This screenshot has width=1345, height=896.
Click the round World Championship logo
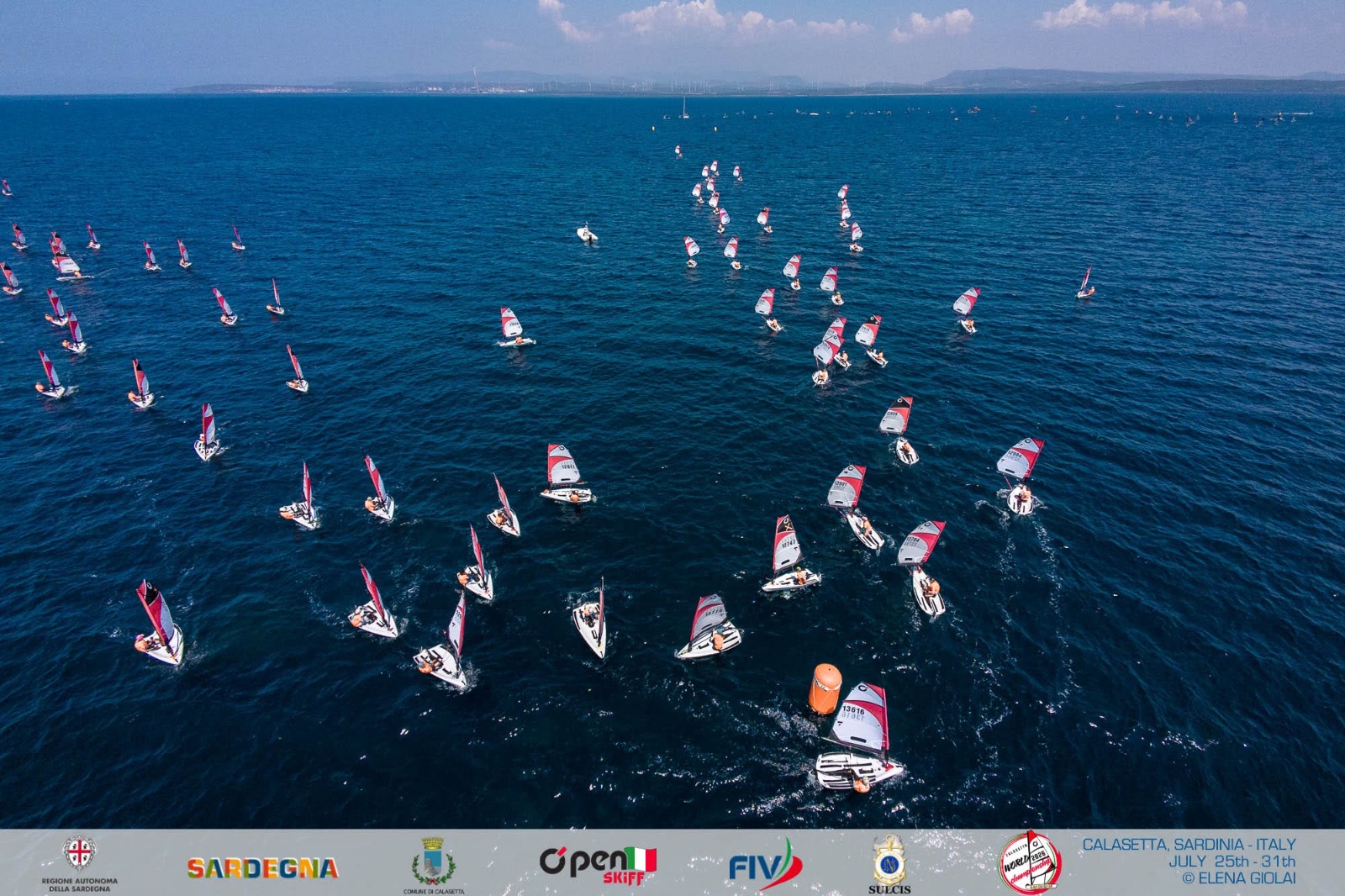point(1030,862)
